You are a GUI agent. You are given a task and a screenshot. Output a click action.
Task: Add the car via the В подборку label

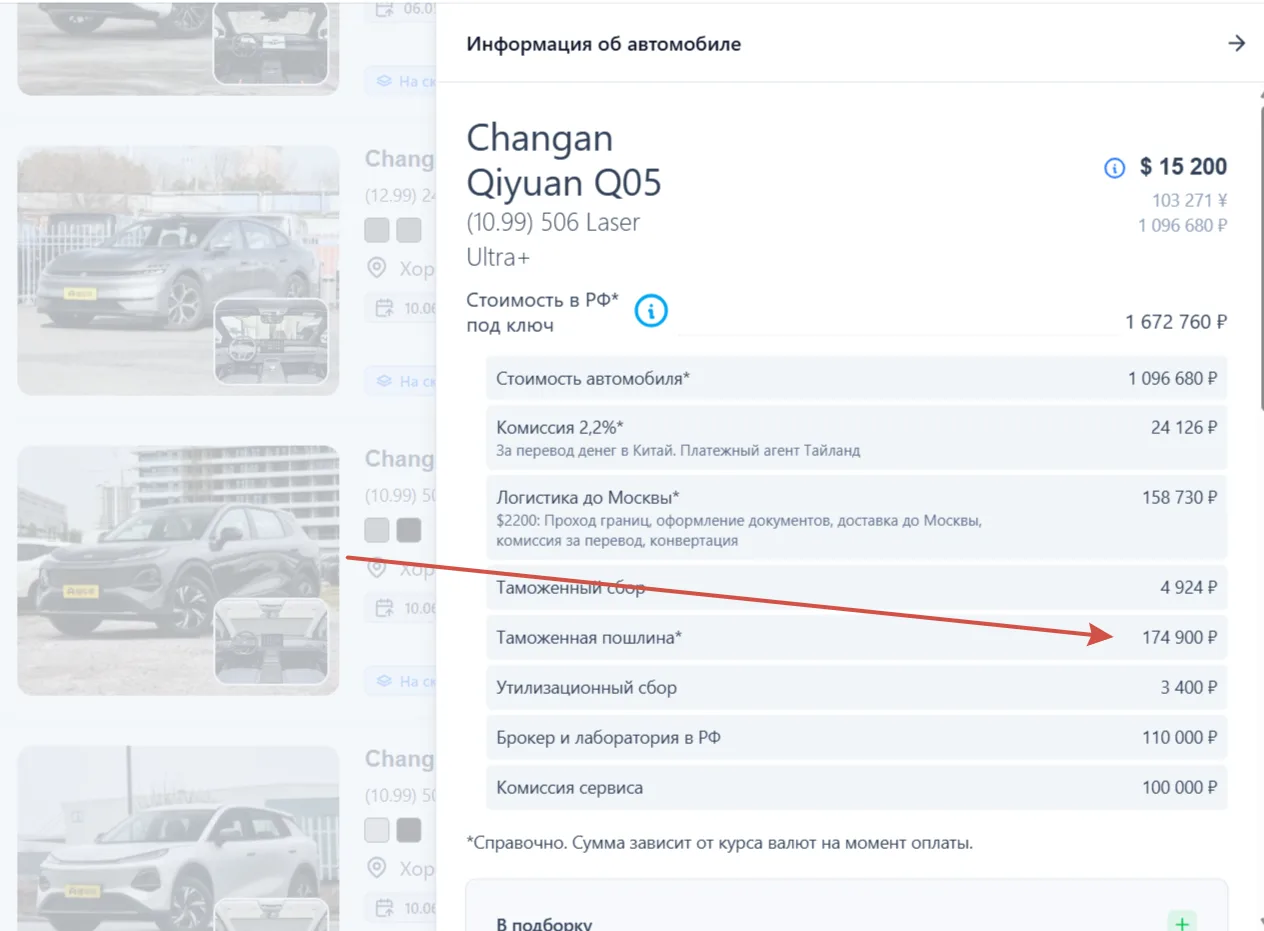pos(544,924)
